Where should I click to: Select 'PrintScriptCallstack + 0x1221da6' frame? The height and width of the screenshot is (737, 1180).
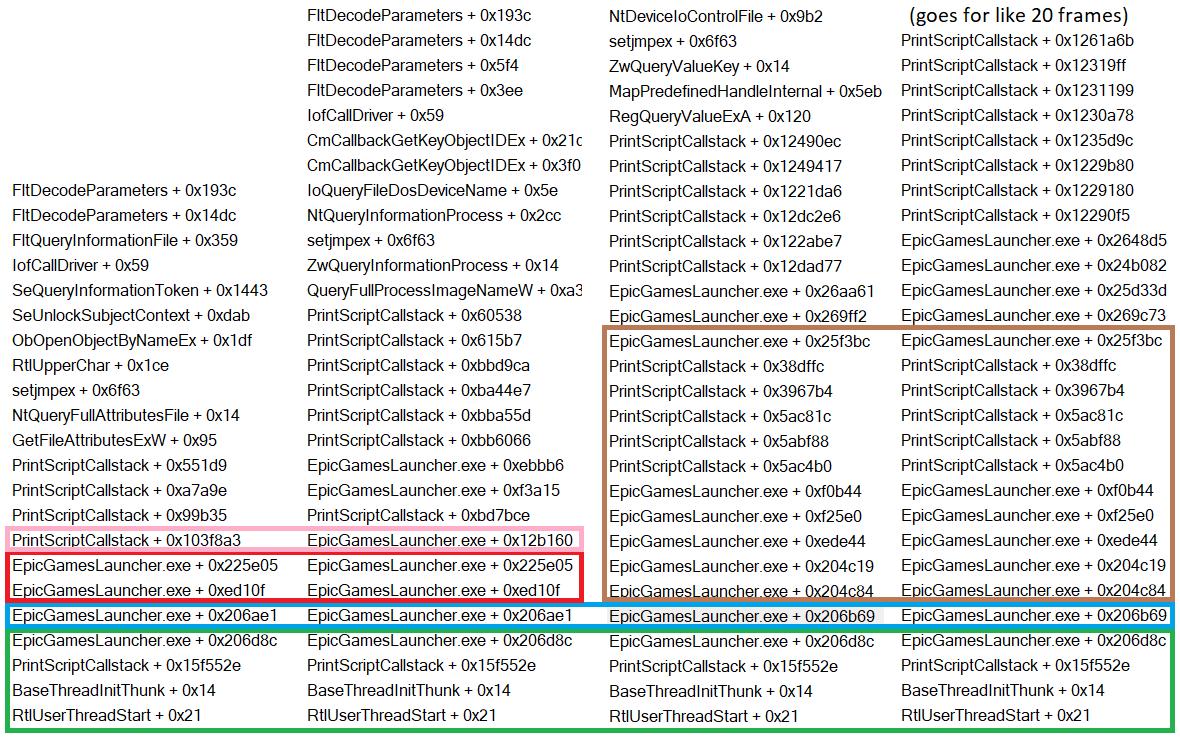pos(725,191)
